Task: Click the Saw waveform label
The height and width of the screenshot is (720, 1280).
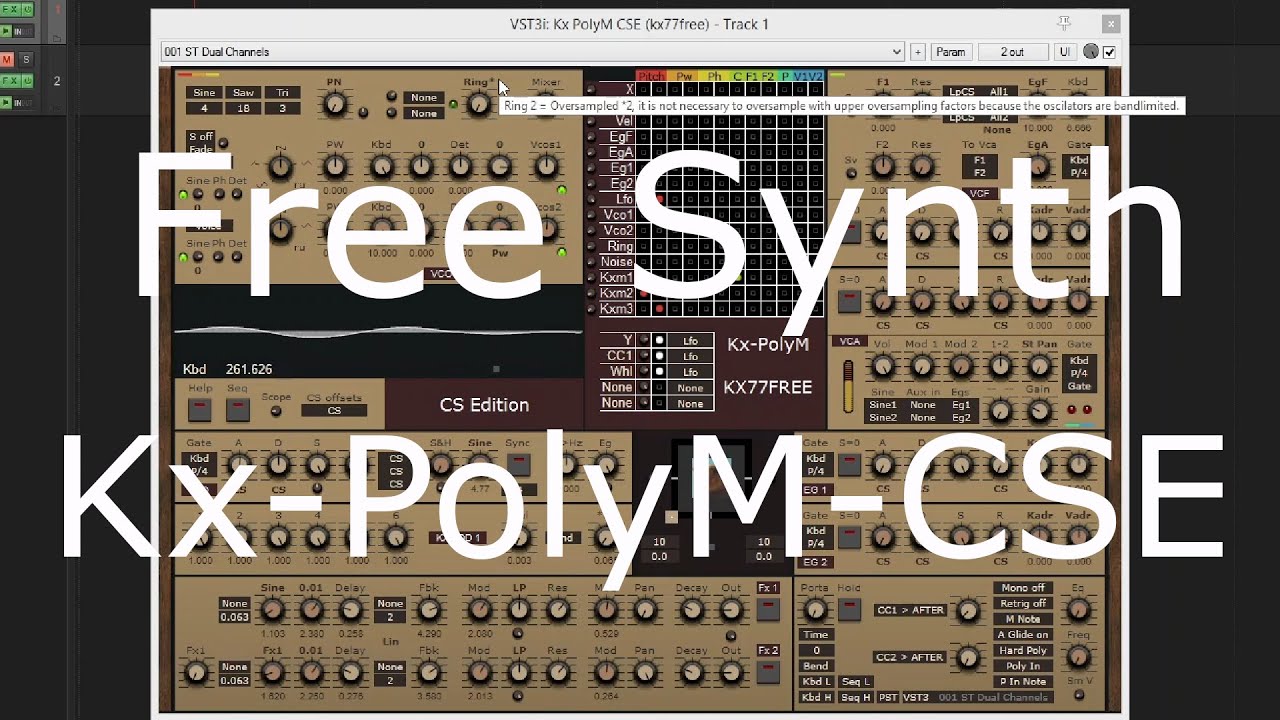Action: pyautogui.click(x=243, y=93)
